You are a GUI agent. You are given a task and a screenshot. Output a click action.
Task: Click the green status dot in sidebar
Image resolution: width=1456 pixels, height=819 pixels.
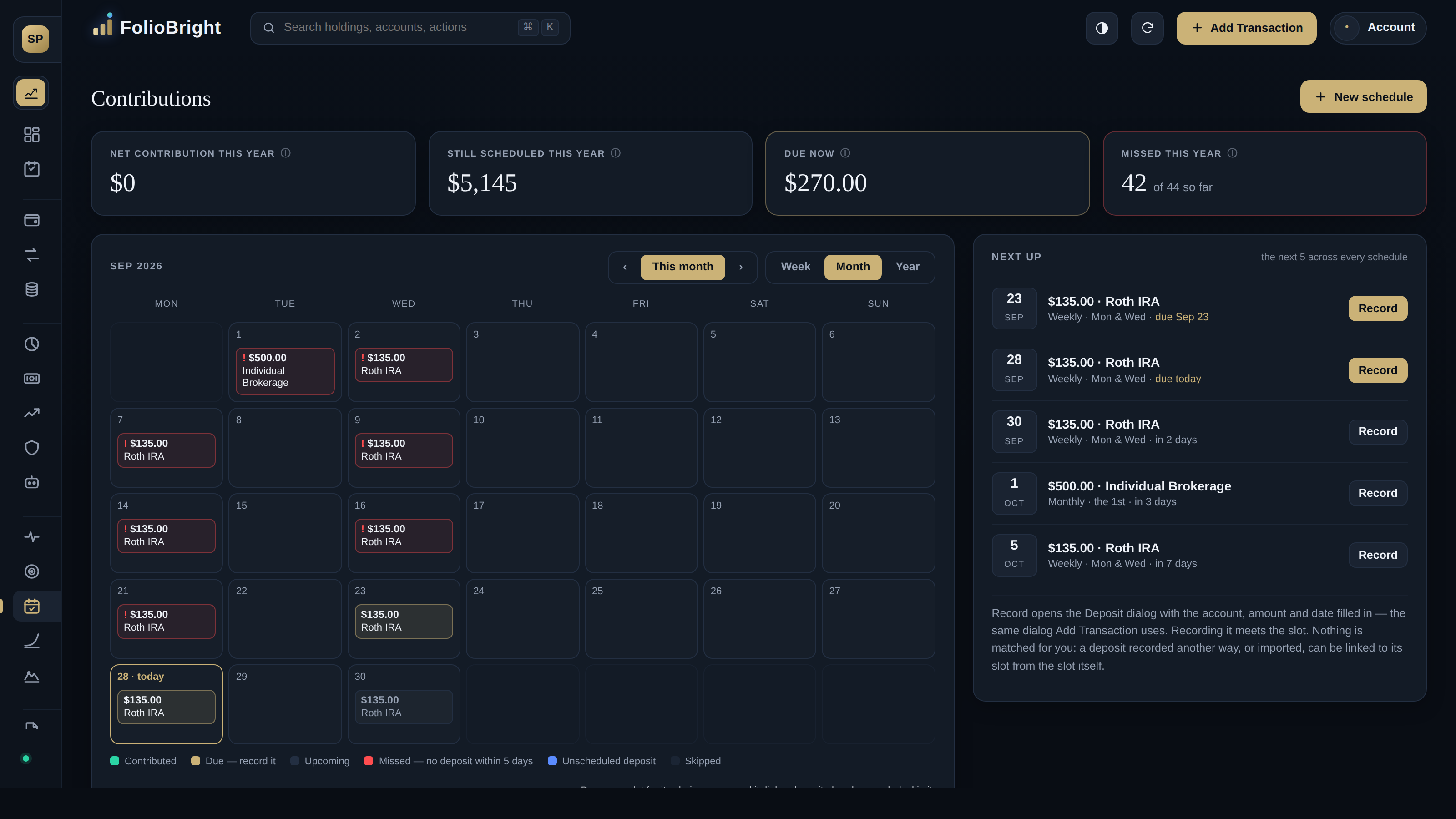point(25,758)
